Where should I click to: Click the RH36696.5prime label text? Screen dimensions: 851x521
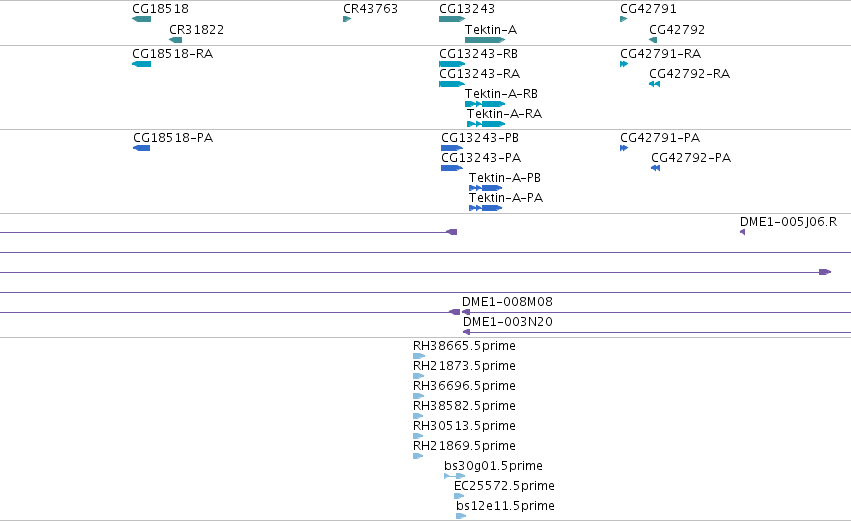(464, 386)
